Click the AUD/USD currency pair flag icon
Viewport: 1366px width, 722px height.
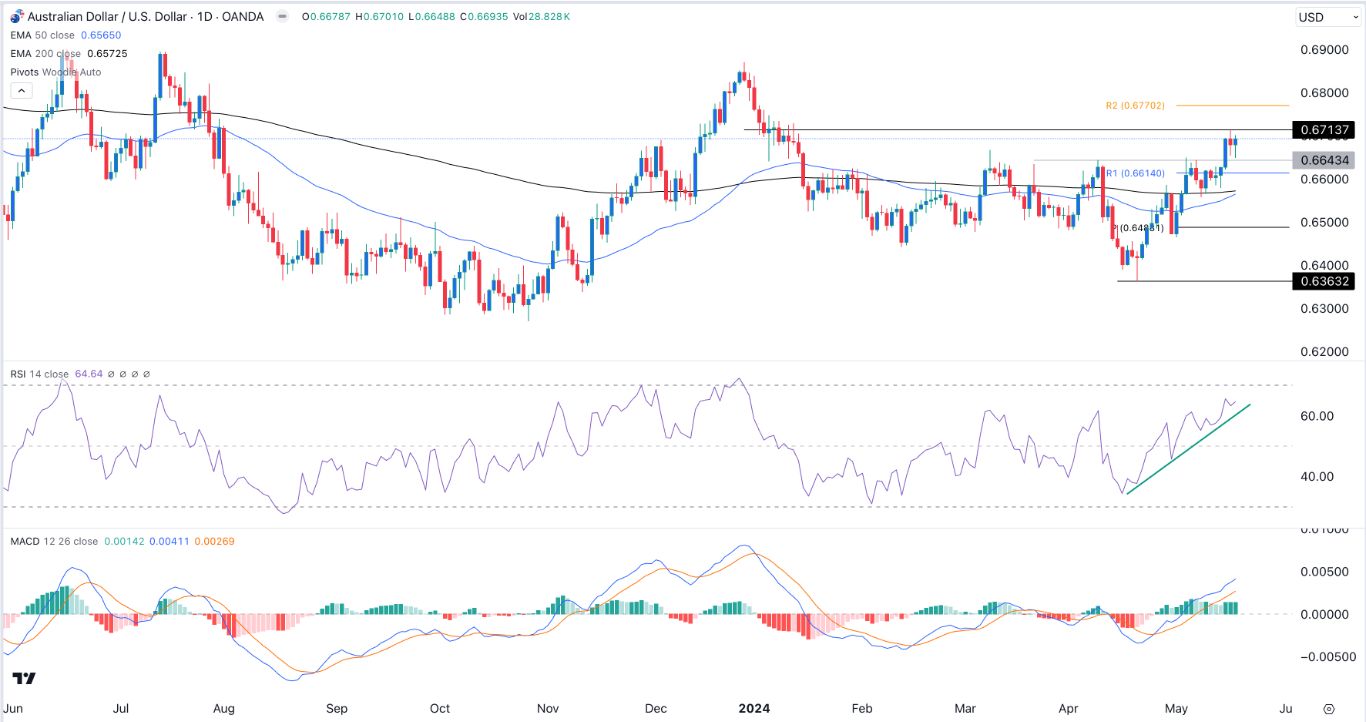(14, 16)
